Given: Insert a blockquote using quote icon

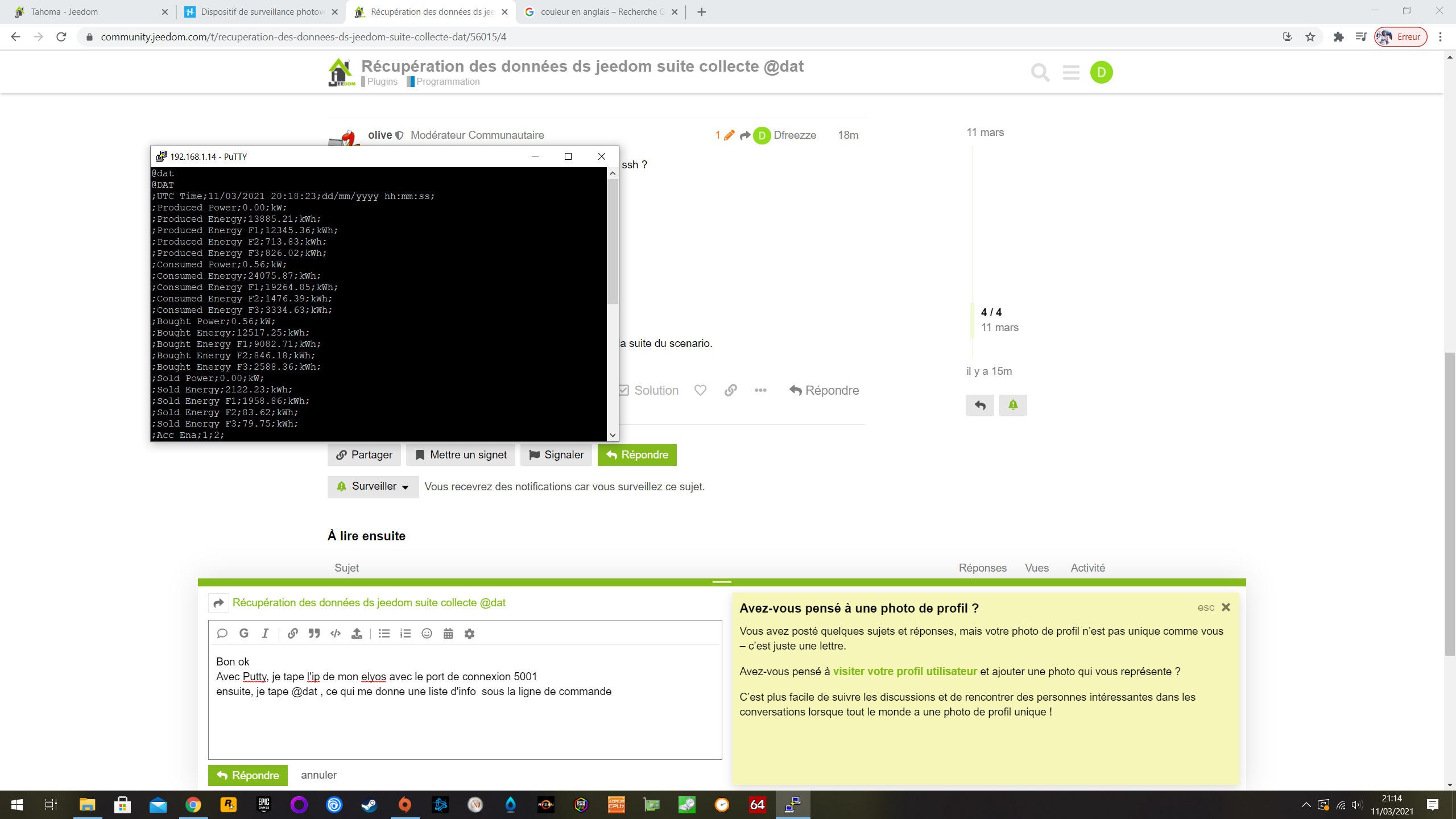Looking at the screenshot, I should 314,634.
